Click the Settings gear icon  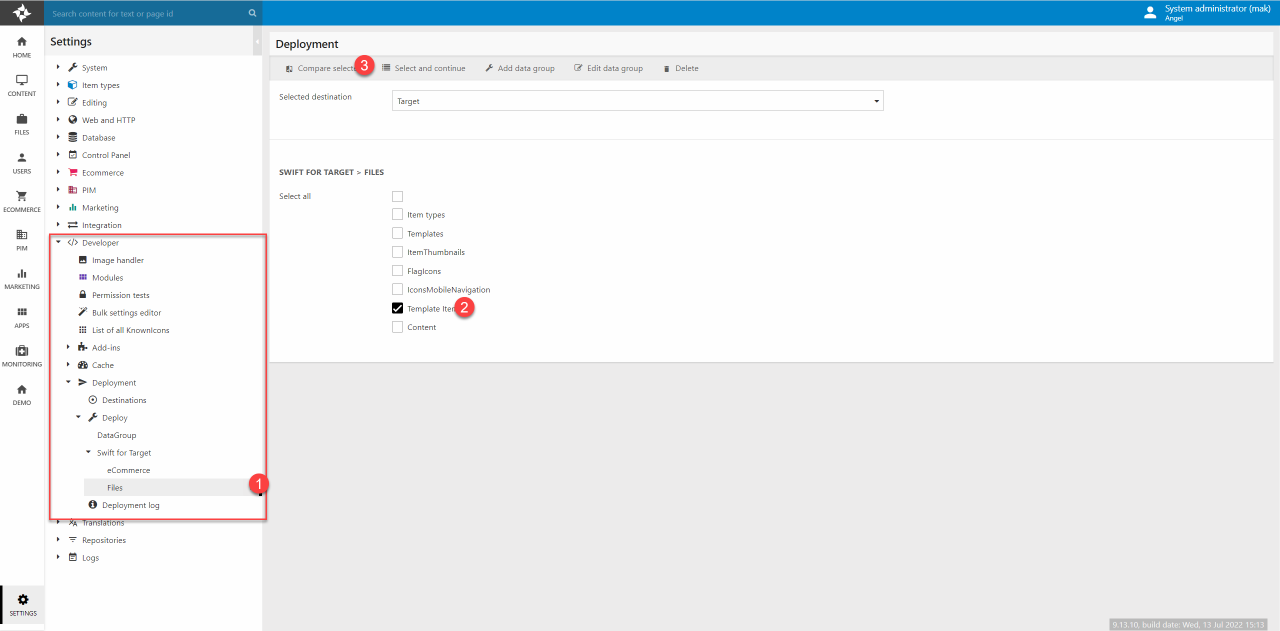coord(23,604)
